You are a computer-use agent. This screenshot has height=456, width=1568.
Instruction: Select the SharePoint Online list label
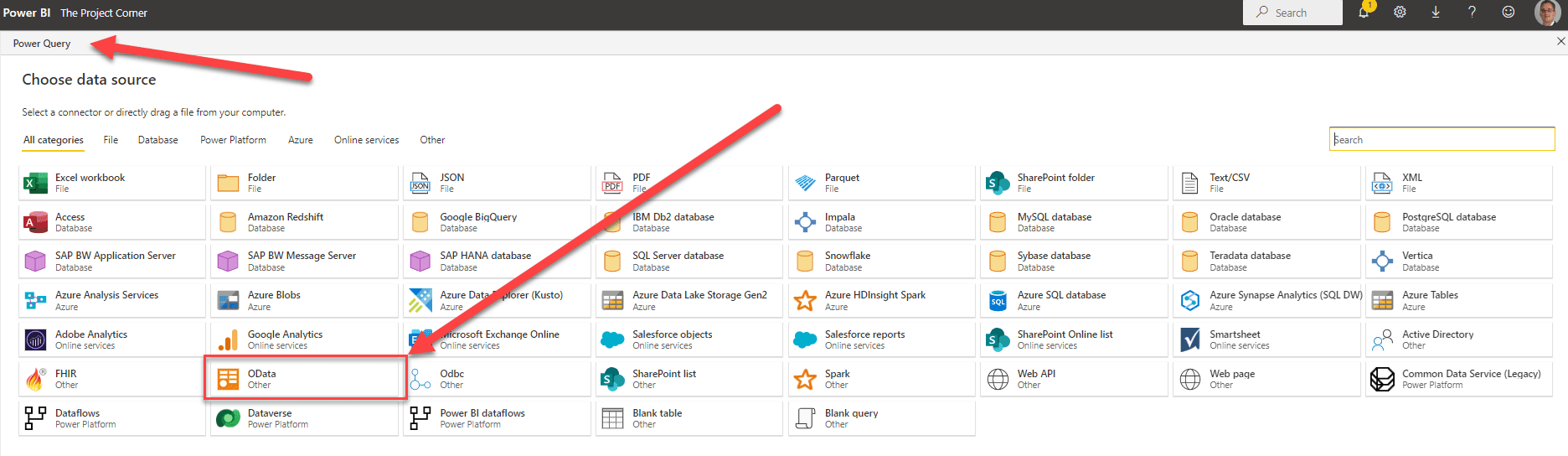coord(1065,334)
